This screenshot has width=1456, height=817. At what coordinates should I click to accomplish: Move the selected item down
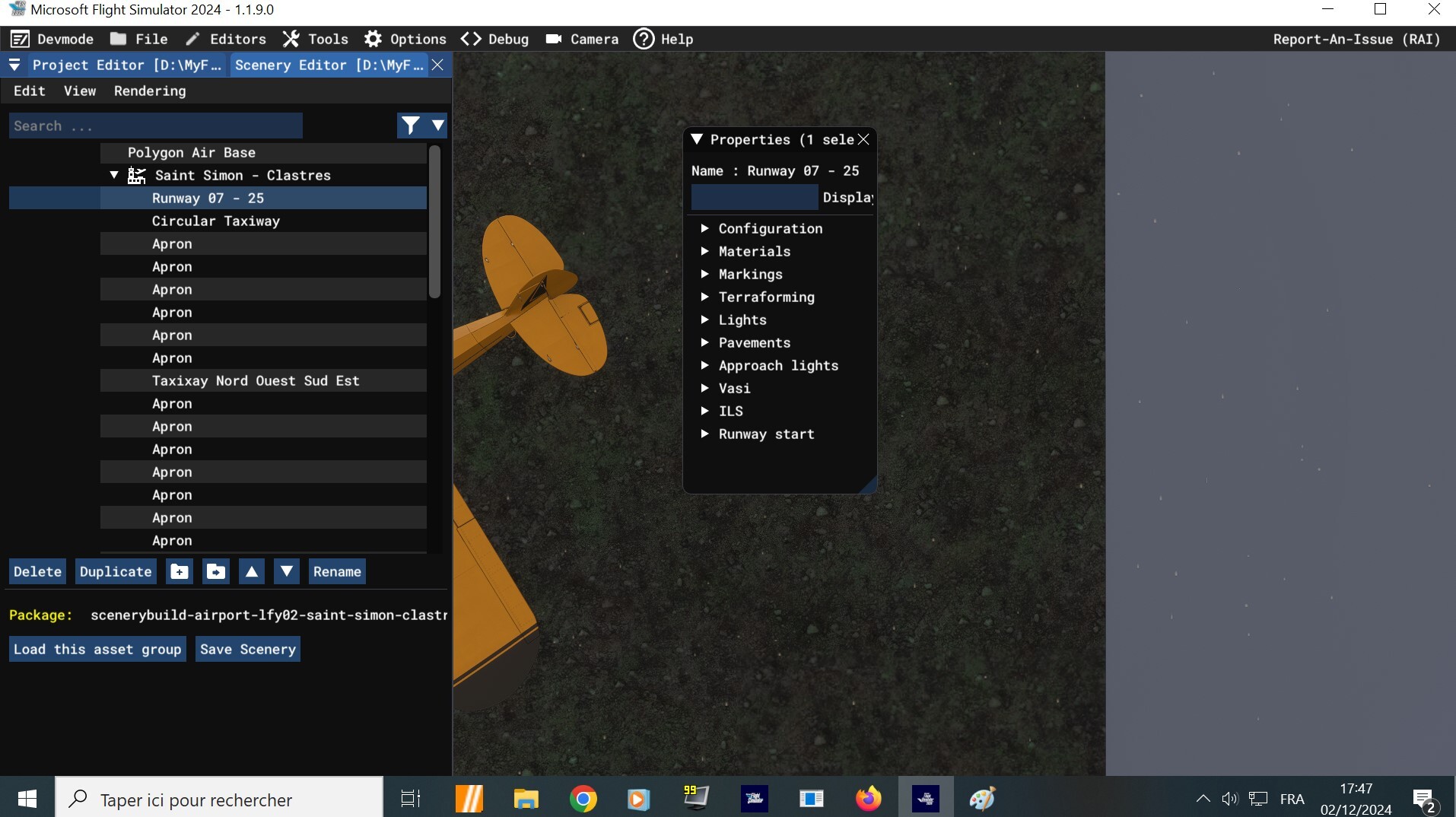287,572
